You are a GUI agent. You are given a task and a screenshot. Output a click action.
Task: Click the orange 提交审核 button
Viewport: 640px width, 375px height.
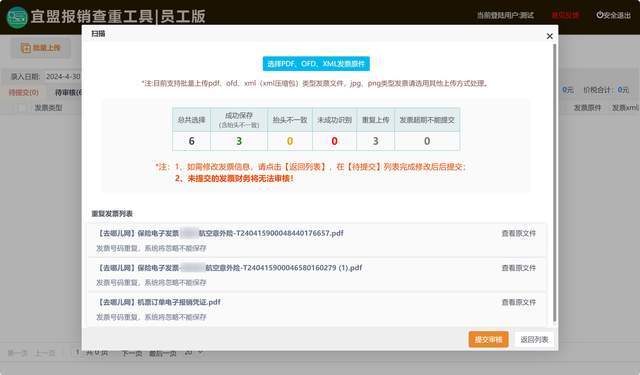488,339
